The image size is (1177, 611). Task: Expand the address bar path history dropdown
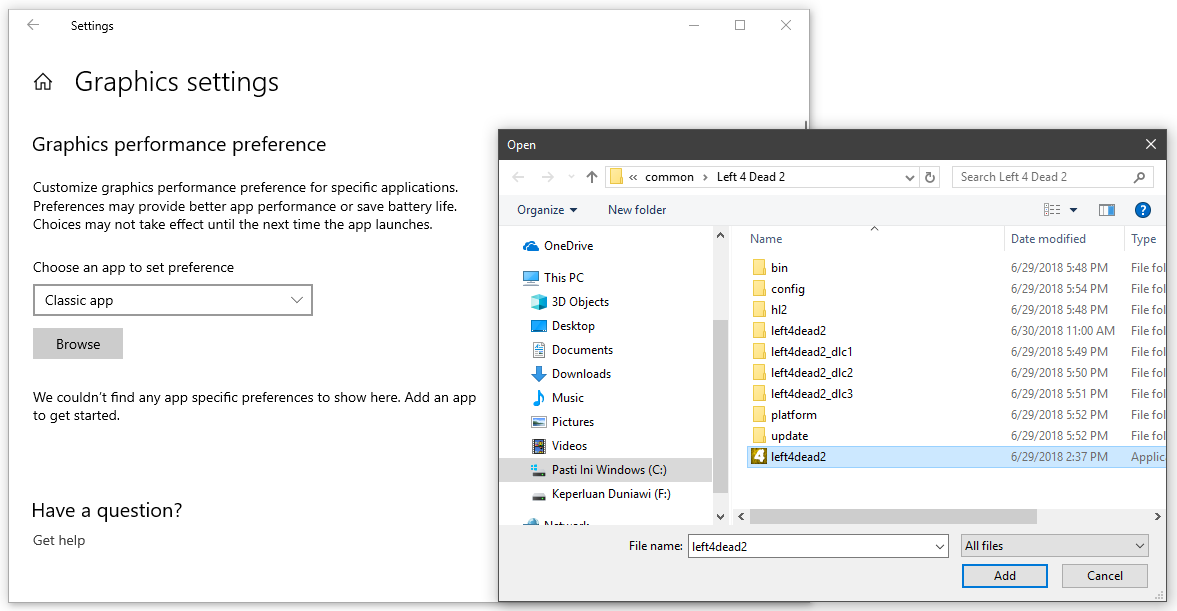click(x=909, y=177)
